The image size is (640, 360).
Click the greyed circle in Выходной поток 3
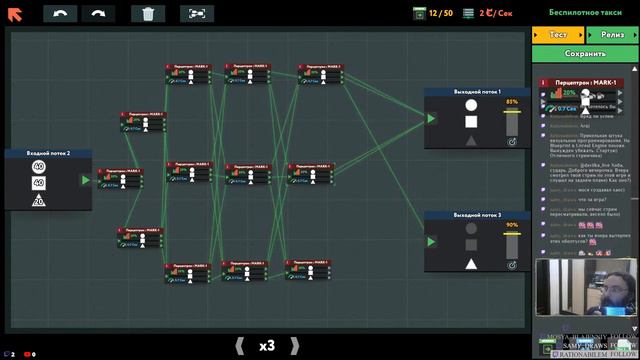point(471,228)
